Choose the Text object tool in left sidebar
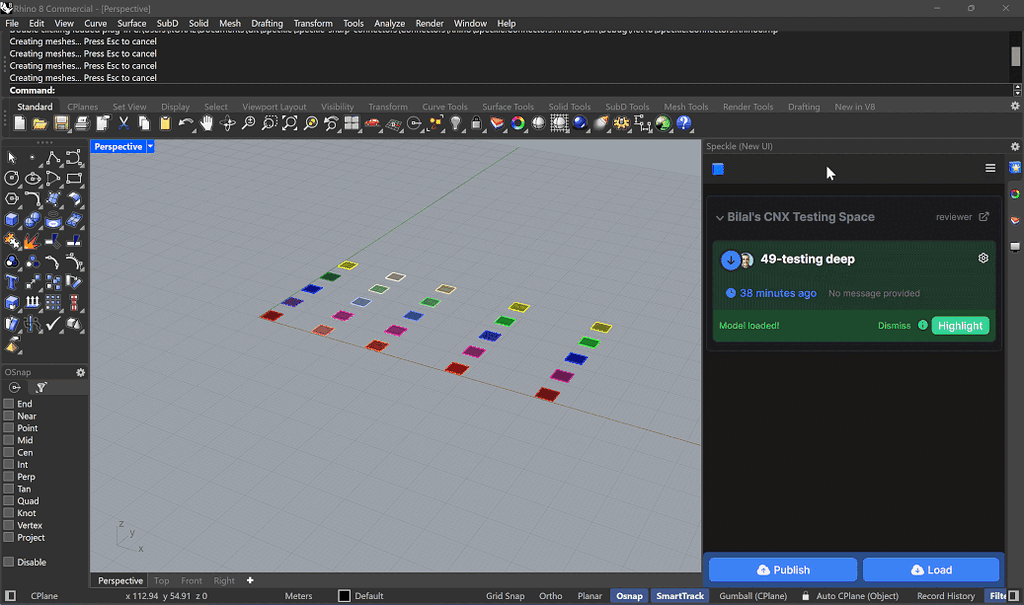Image resolution: width=1024 pixels, height=605 pixels. [x=12, y=282]
